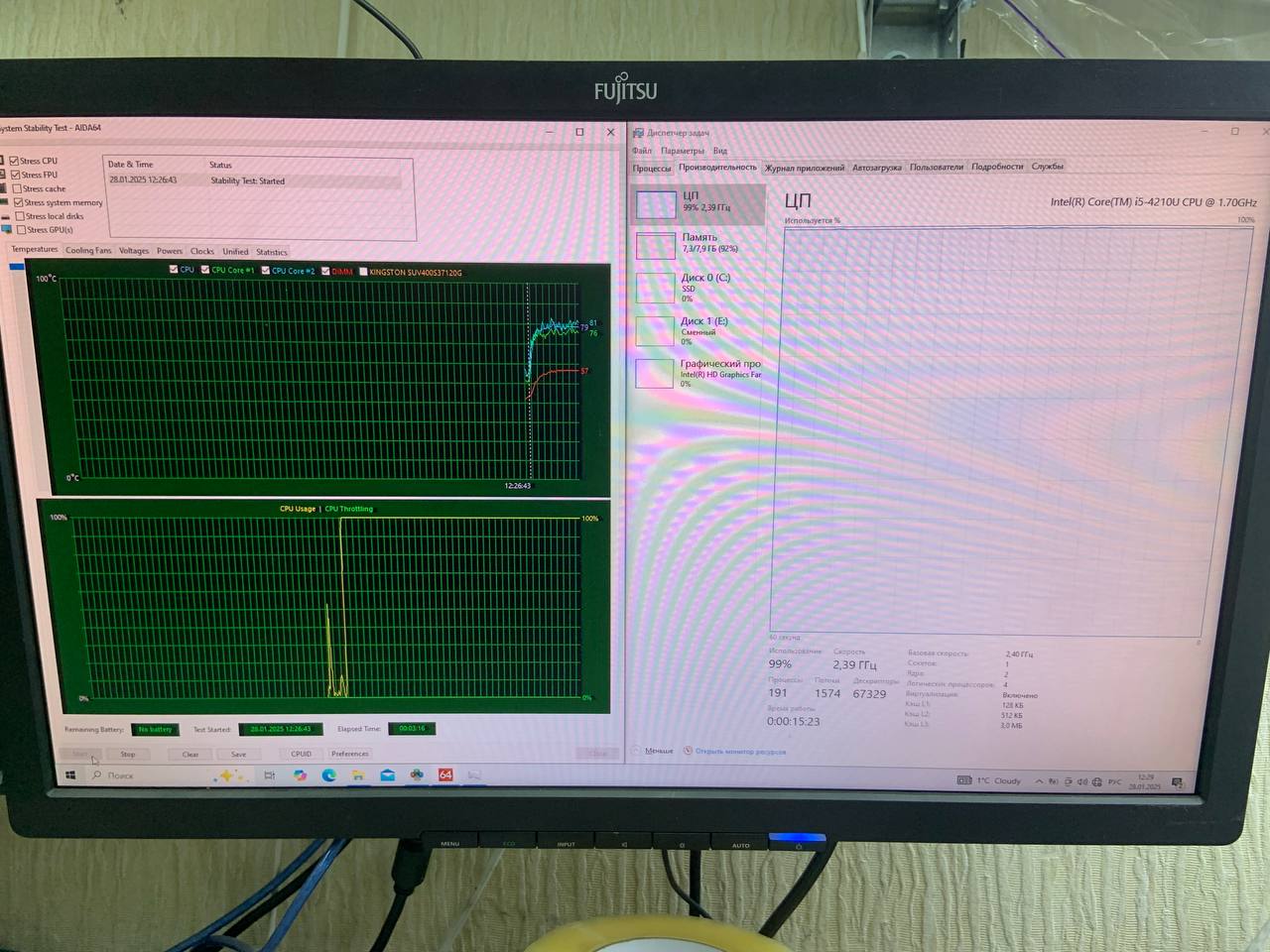Select Диск 0 (C:) in performance list

(698, 288)
